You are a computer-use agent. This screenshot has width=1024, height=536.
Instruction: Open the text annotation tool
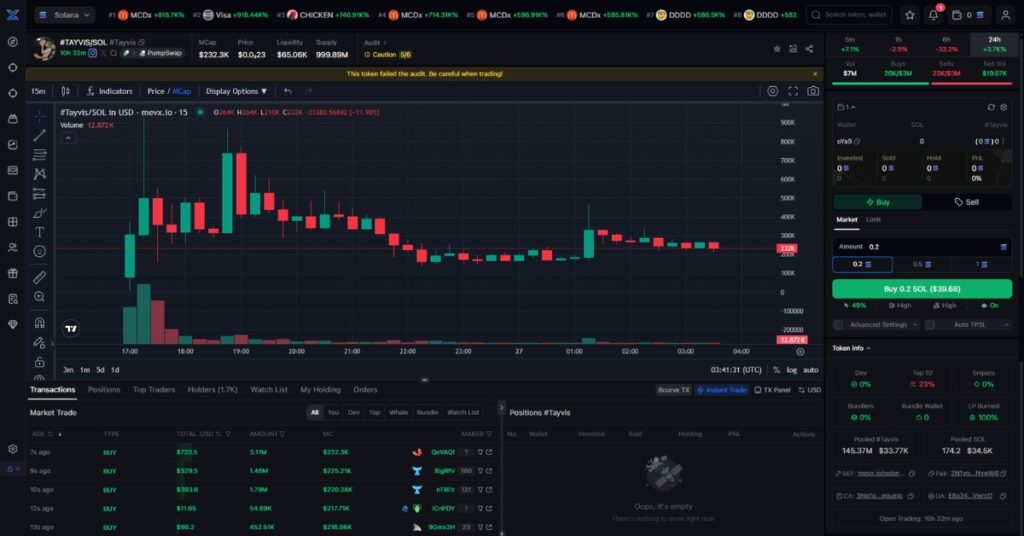[39, 232]
